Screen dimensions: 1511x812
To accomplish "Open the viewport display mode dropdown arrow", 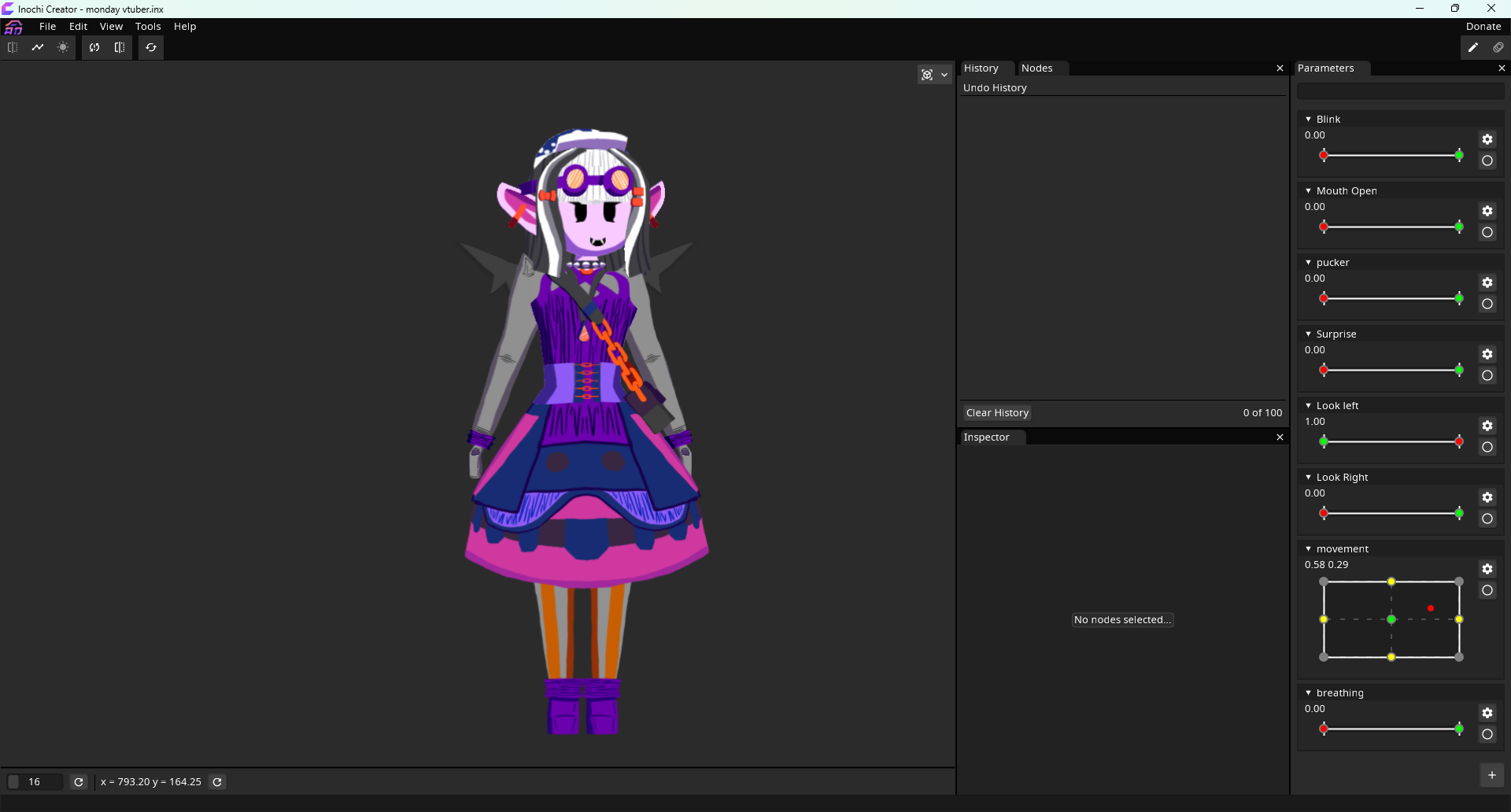I will 945,74.
